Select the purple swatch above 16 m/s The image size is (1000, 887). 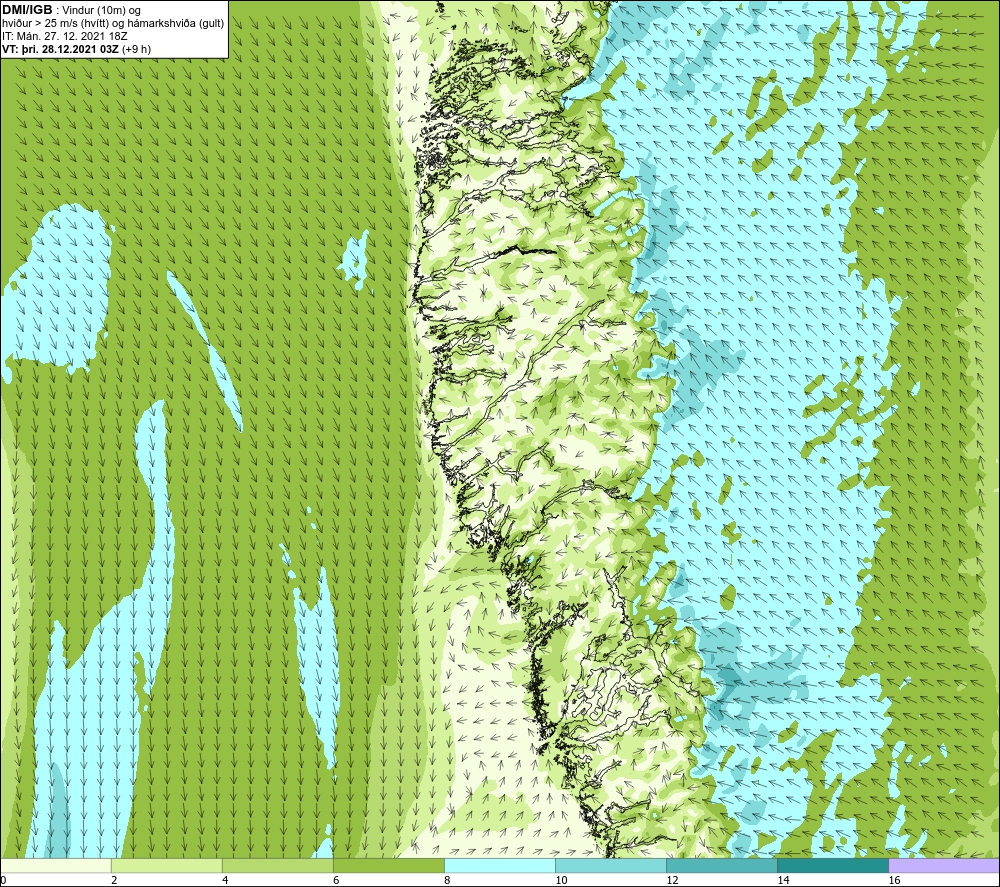coord(944,865)
